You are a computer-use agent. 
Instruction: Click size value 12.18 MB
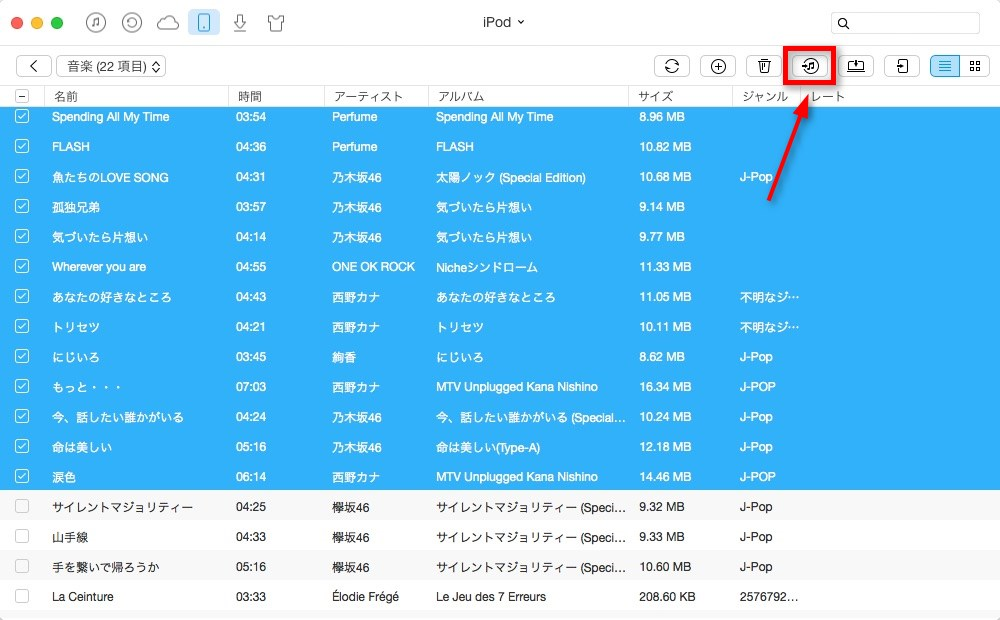665,447
